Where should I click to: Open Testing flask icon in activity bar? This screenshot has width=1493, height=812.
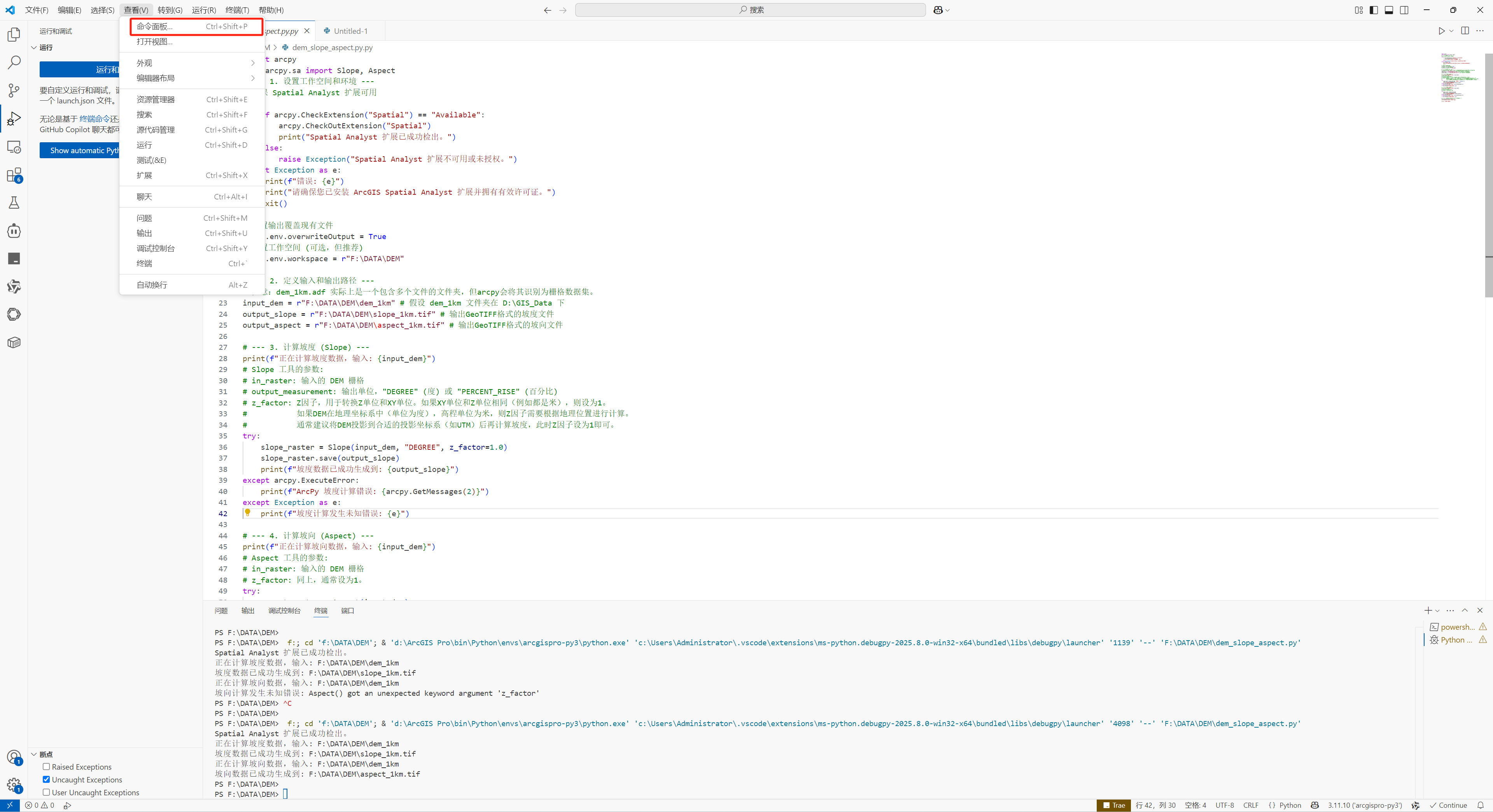[x=14, y=203]
